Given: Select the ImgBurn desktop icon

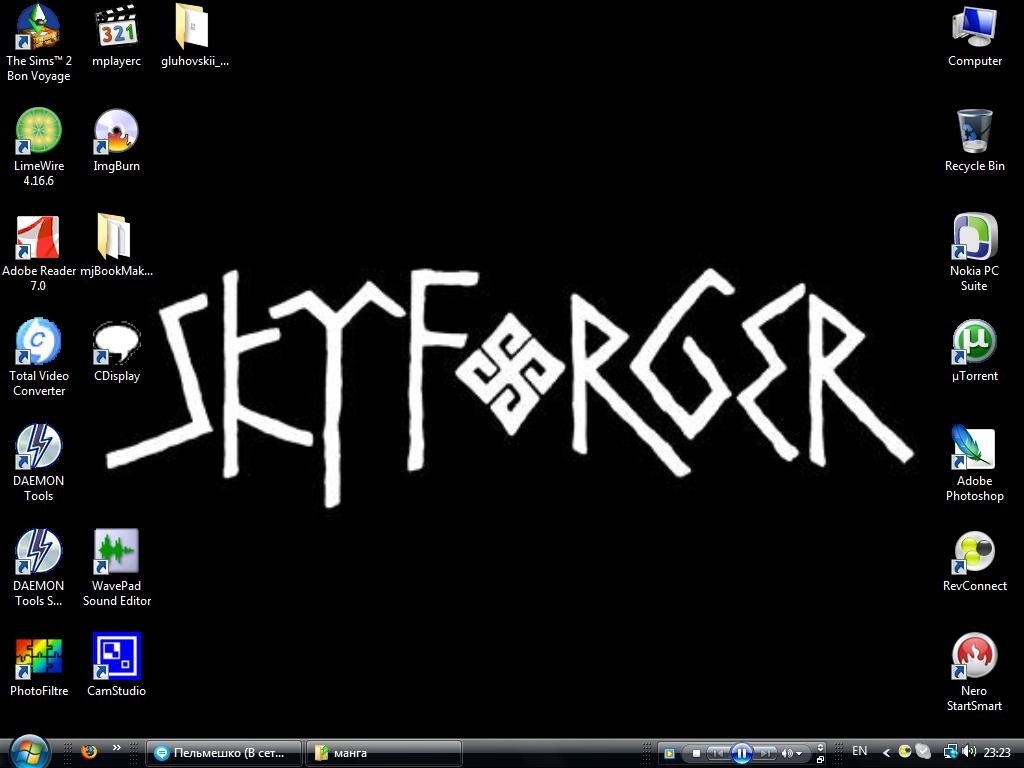Looking at the screenshot, I should pyautogui.click(x=116, y=141).
